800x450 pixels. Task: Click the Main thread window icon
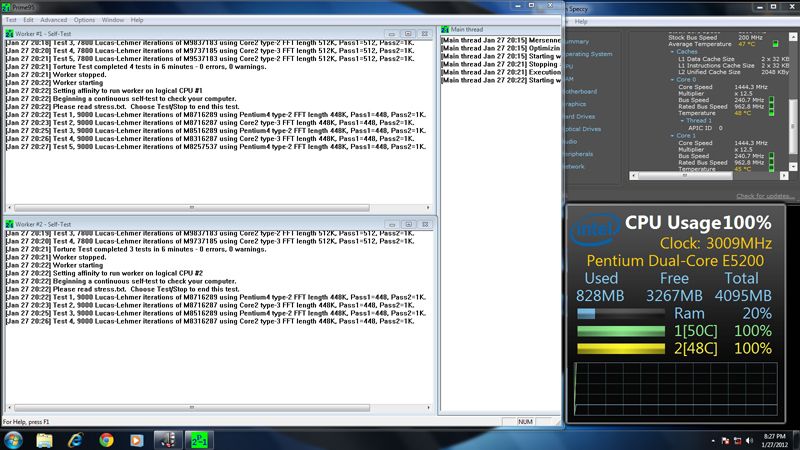pyautogui.click(x=445, y=30)
